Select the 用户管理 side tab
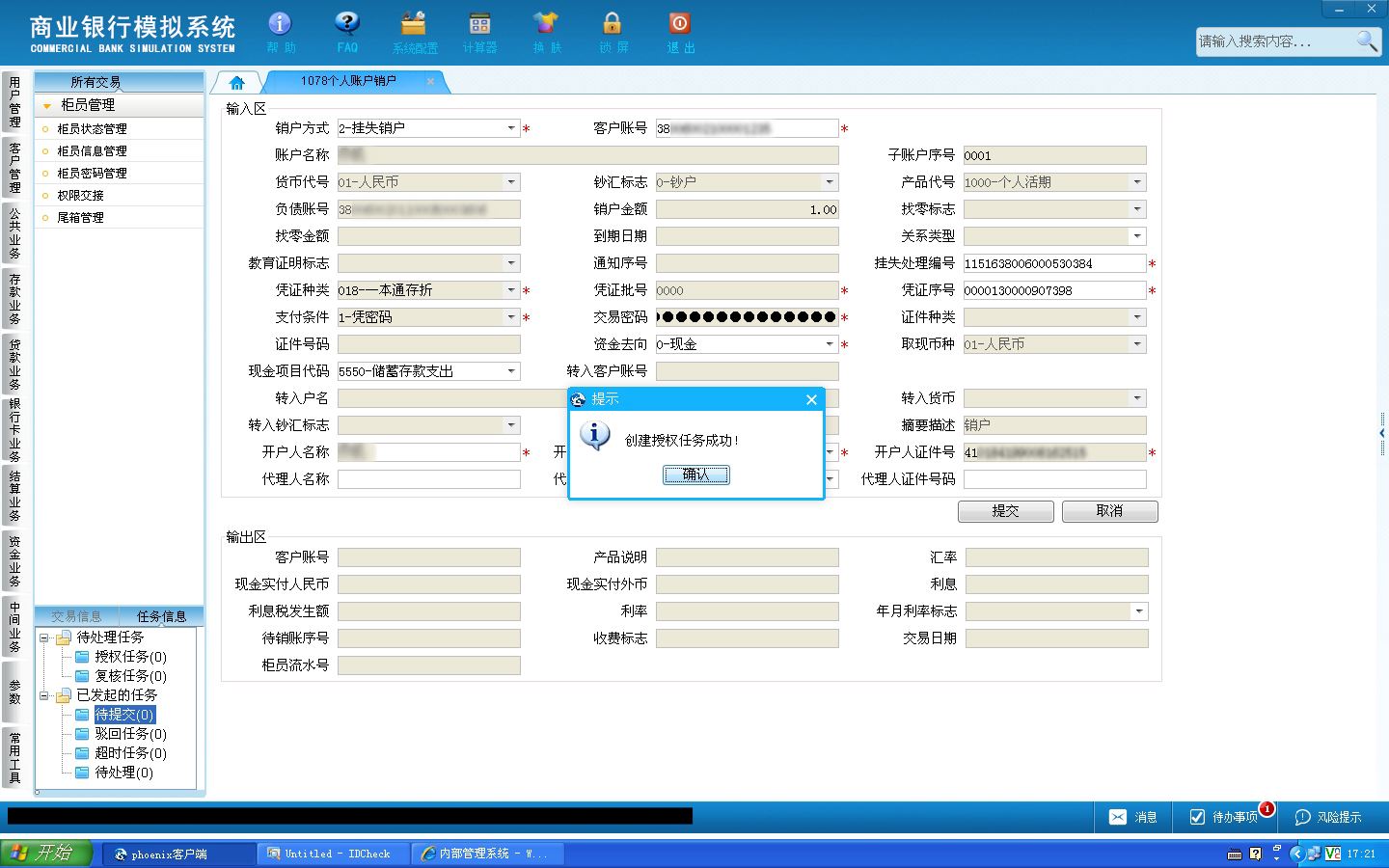 pos(14,102)
